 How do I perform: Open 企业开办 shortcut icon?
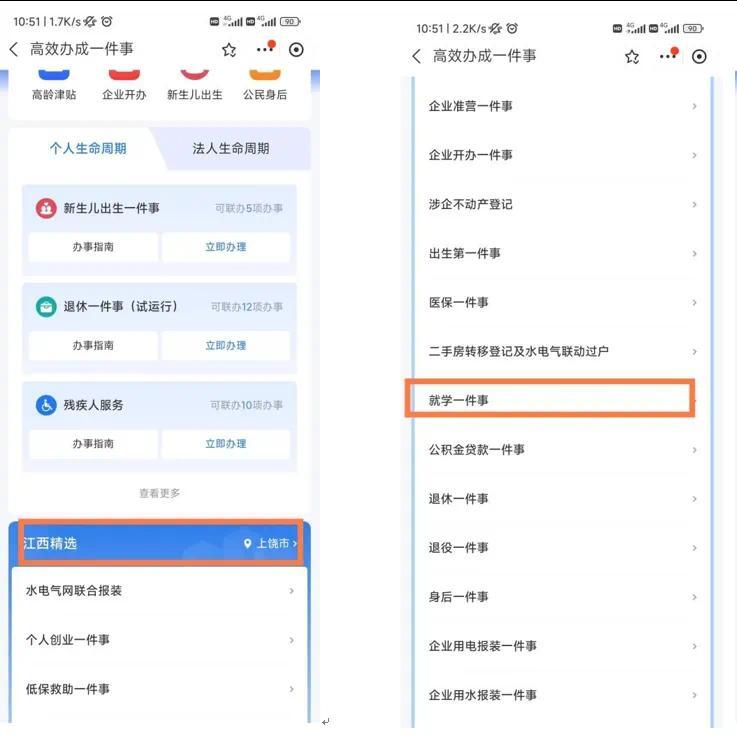coord(124,75)
